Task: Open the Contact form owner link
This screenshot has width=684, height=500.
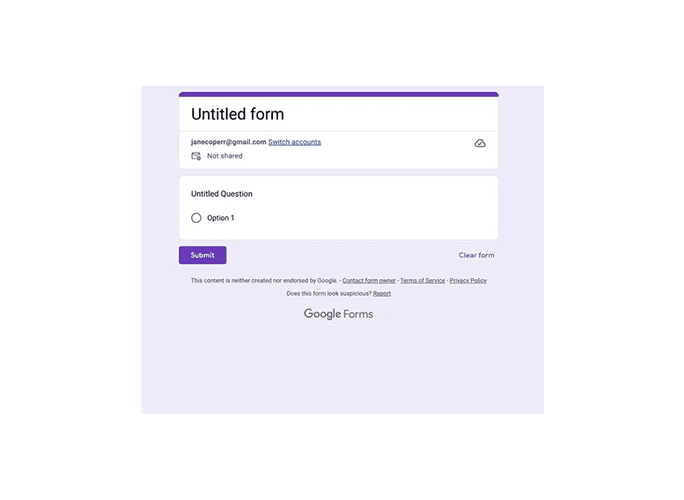Action: (x=369, y=281)
